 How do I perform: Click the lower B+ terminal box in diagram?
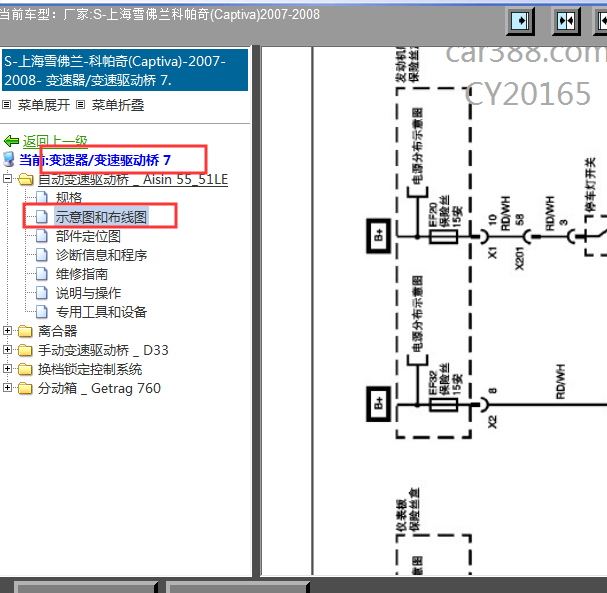379,404
